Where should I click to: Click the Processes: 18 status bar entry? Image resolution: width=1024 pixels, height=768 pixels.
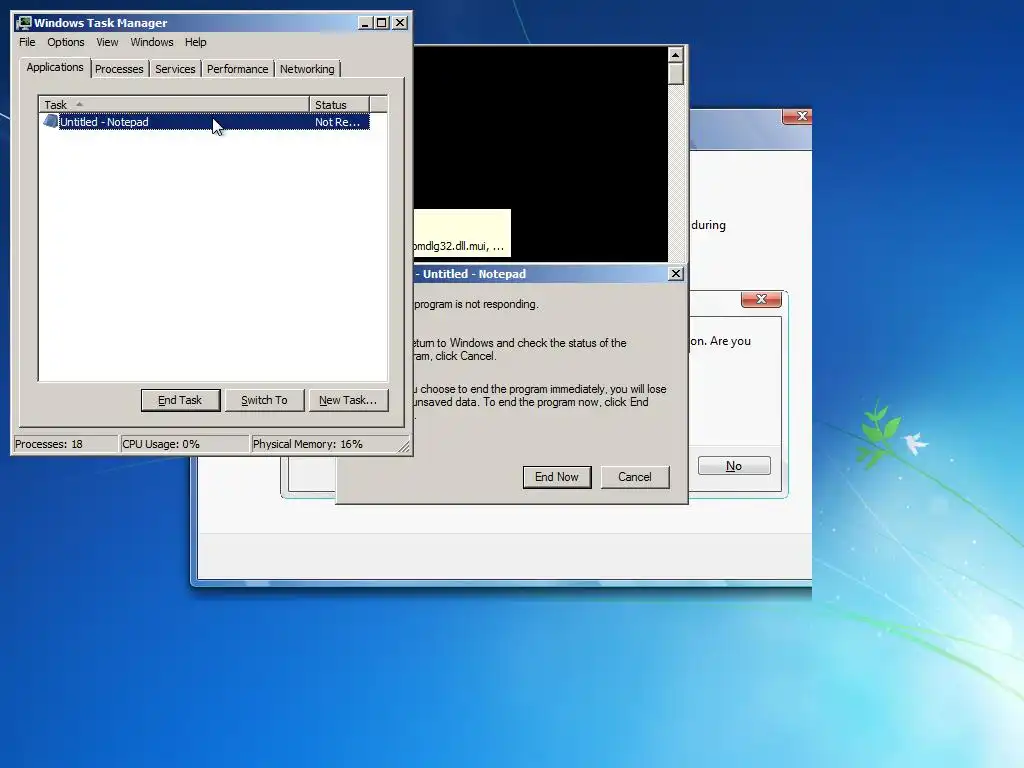pyautogui.click(x=65, y=444)
